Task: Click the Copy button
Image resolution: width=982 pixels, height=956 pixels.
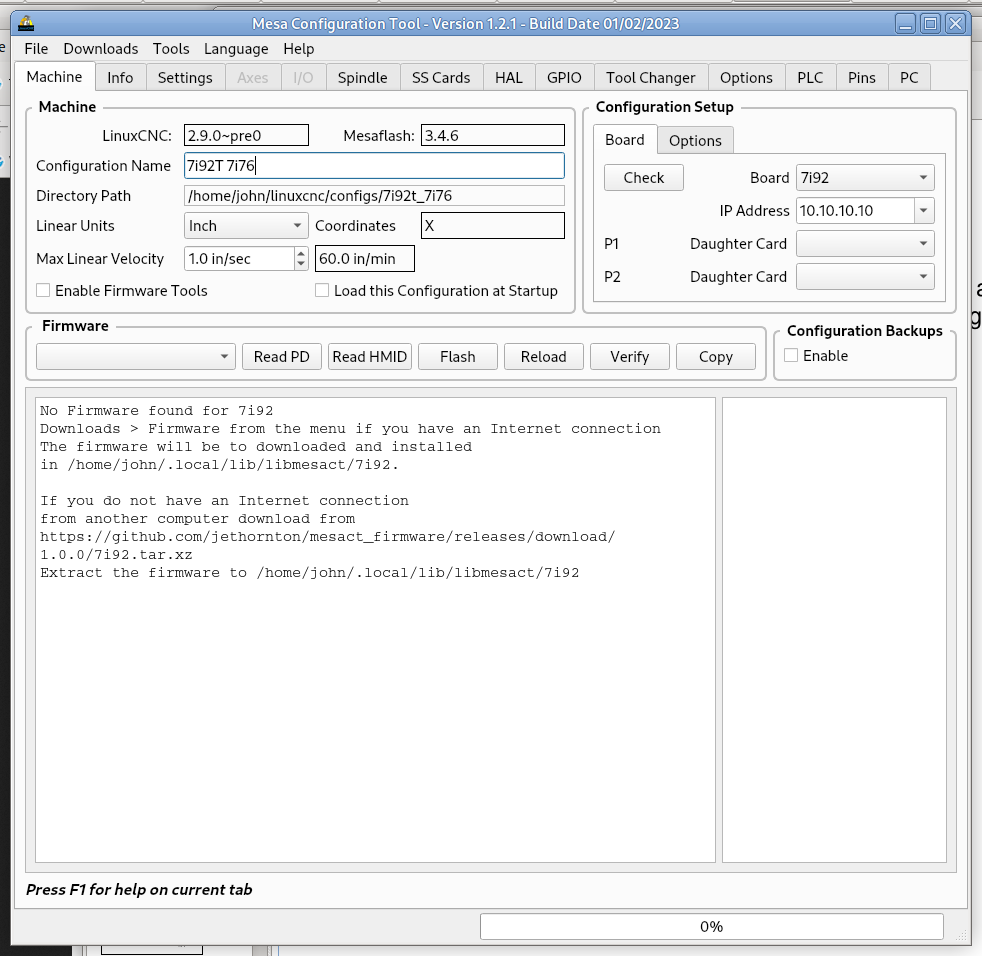Action: [716, 356]
